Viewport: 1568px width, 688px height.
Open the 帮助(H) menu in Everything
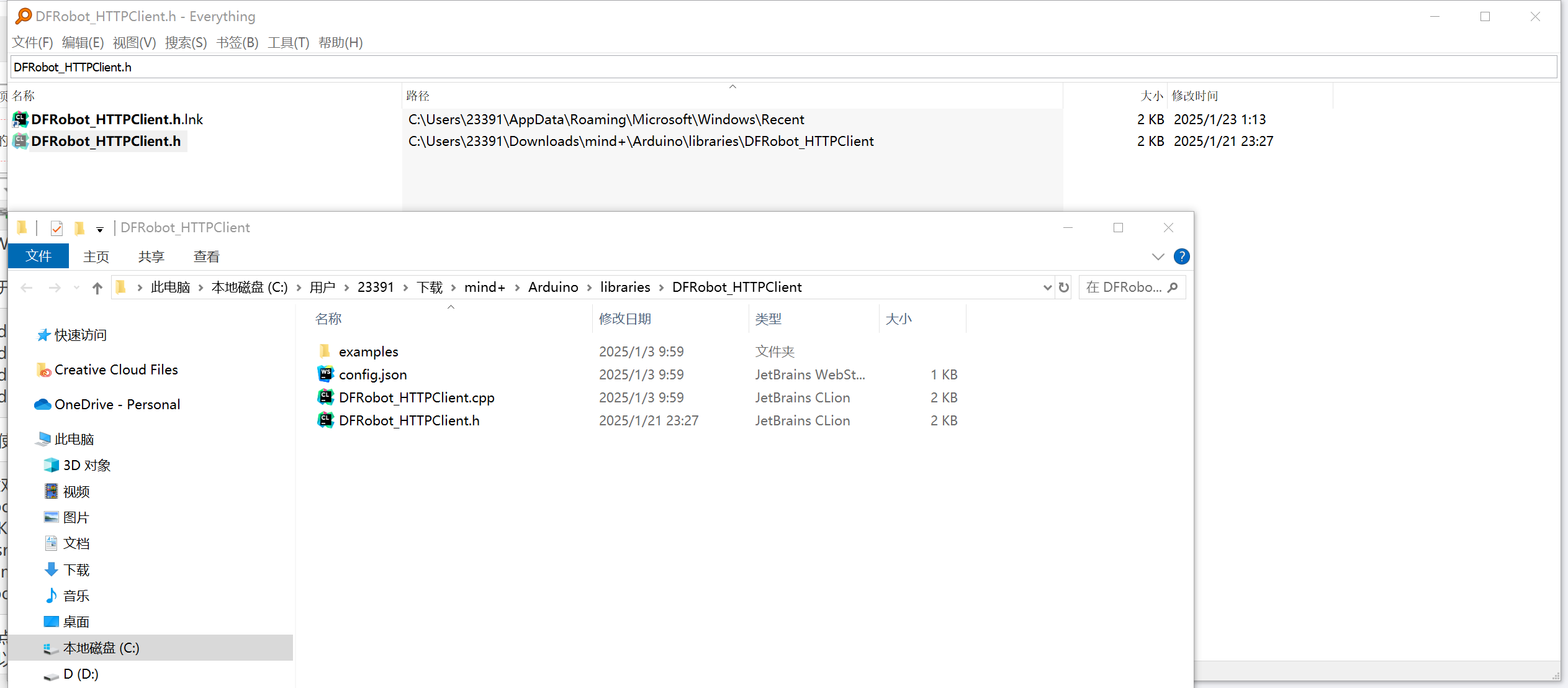point(341,43)
